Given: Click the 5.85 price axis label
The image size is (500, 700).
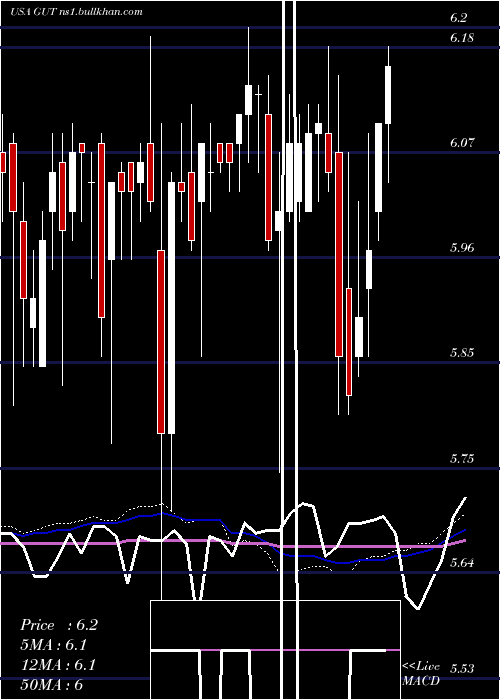Looking at the screenshot, I should [462, 353].
